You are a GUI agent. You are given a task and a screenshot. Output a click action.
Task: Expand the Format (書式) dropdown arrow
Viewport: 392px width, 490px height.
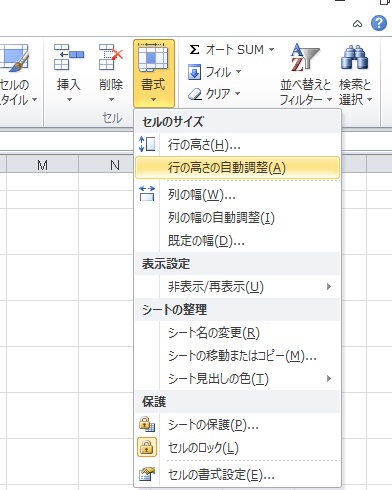click(x=153, y=99)
